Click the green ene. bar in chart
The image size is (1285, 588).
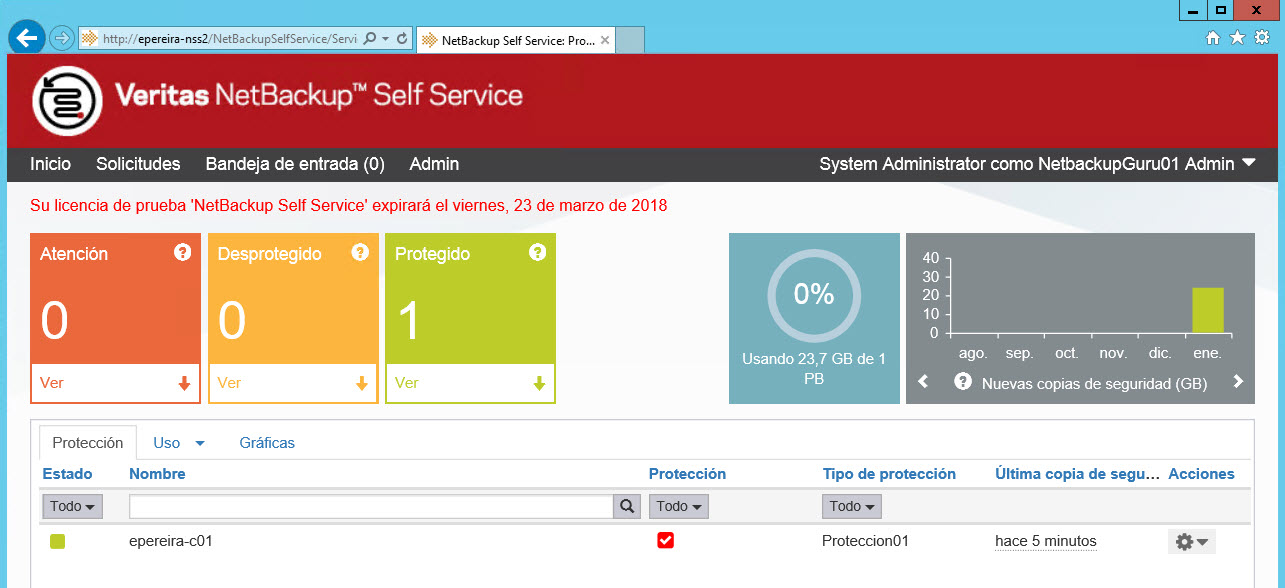[1208, 310]
